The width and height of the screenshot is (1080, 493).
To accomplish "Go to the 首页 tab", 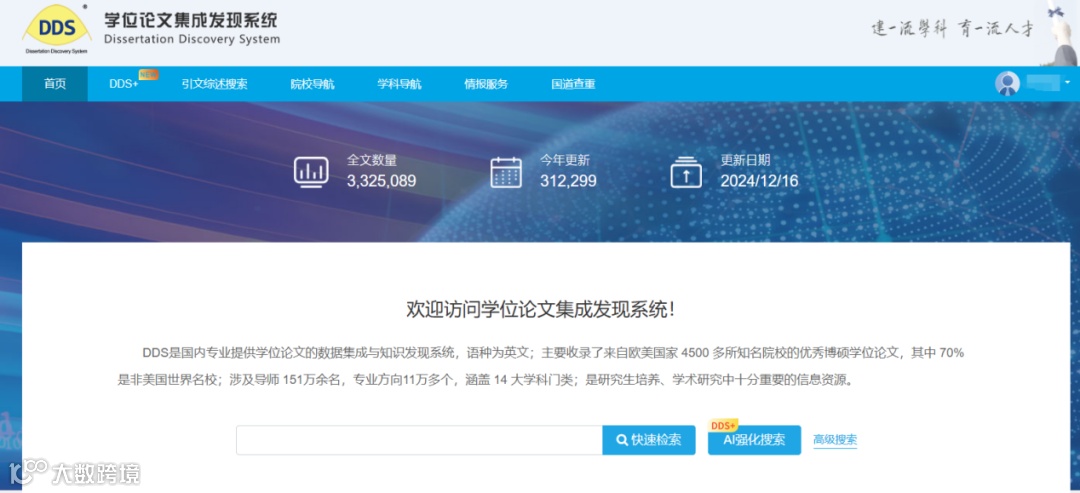I will point(55,84).
